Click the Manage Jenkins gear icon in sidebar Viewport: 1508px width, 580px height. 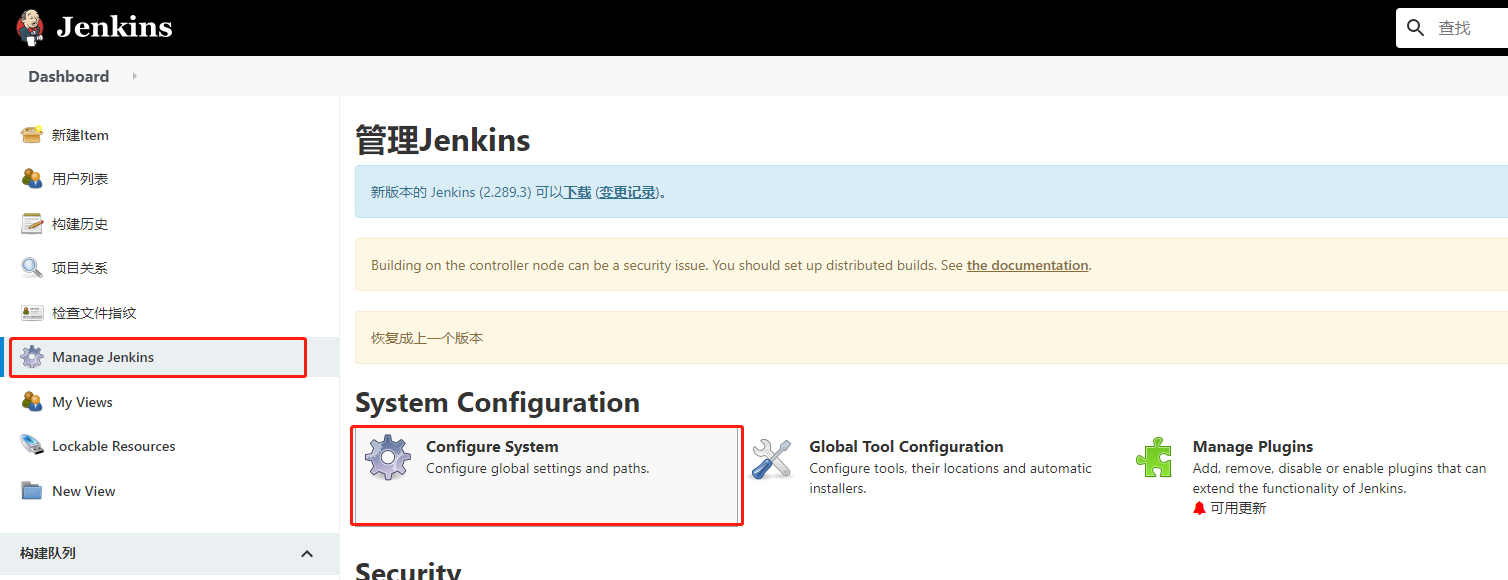(x=32, y=357)
